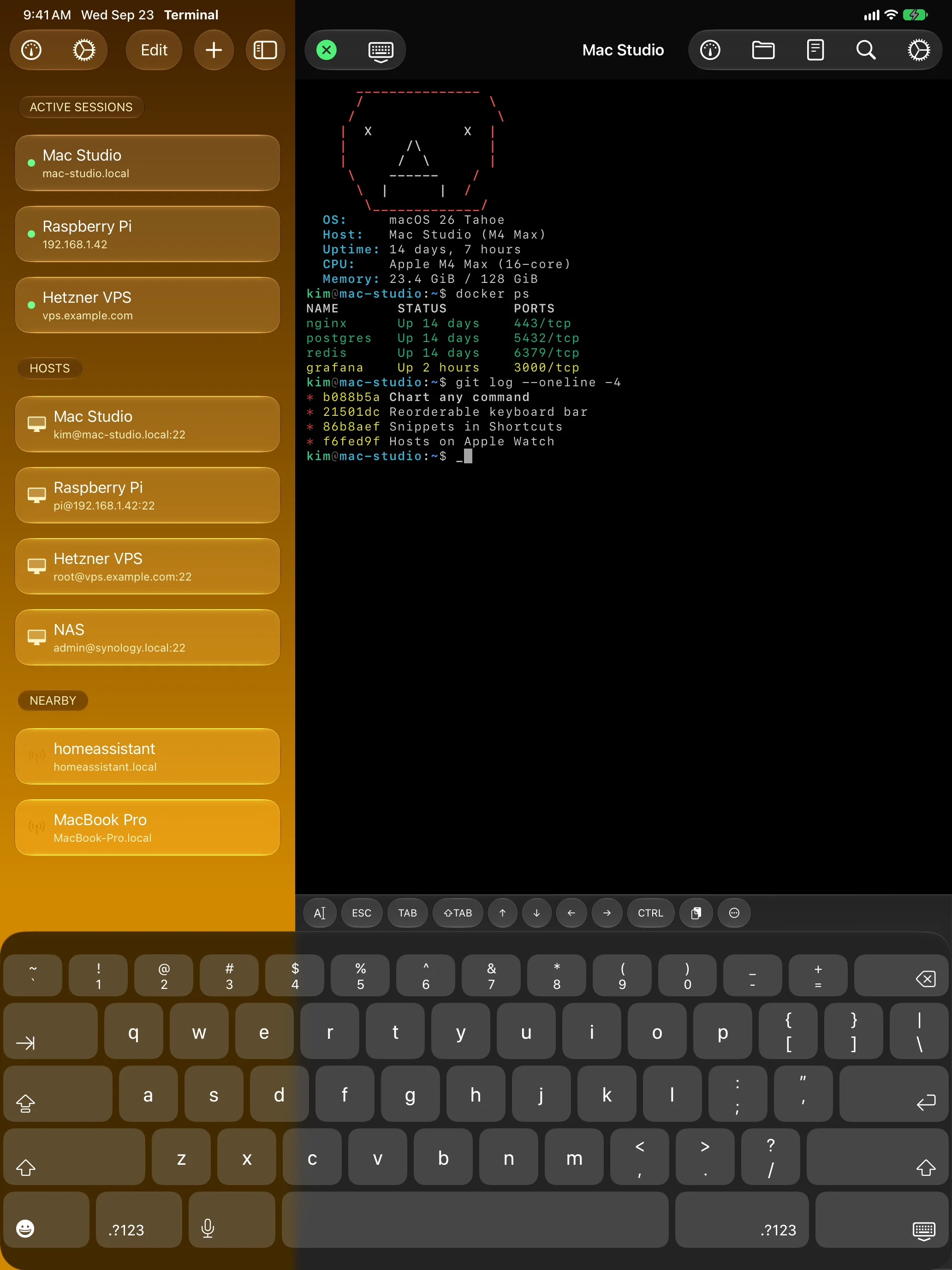Connect to Mac Studio host kim@mac-studio.local:22
Viewport: 952px width, 1270px height.
pos(148,424)
